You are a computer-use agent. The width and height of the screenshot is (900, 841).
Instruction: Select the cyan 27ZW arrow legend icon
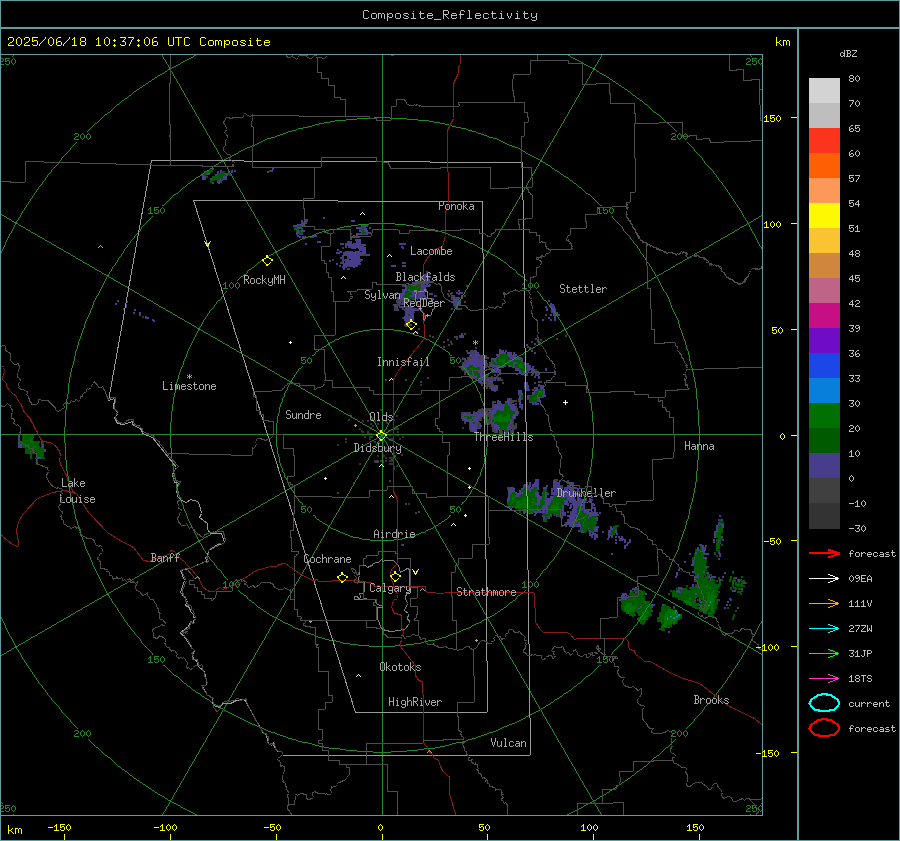[x=824, y=629]
